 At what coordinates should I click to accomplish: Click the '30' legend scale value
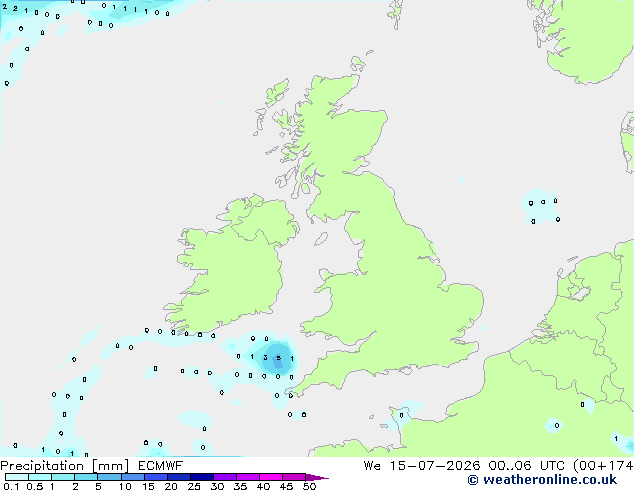click(218, 486)
